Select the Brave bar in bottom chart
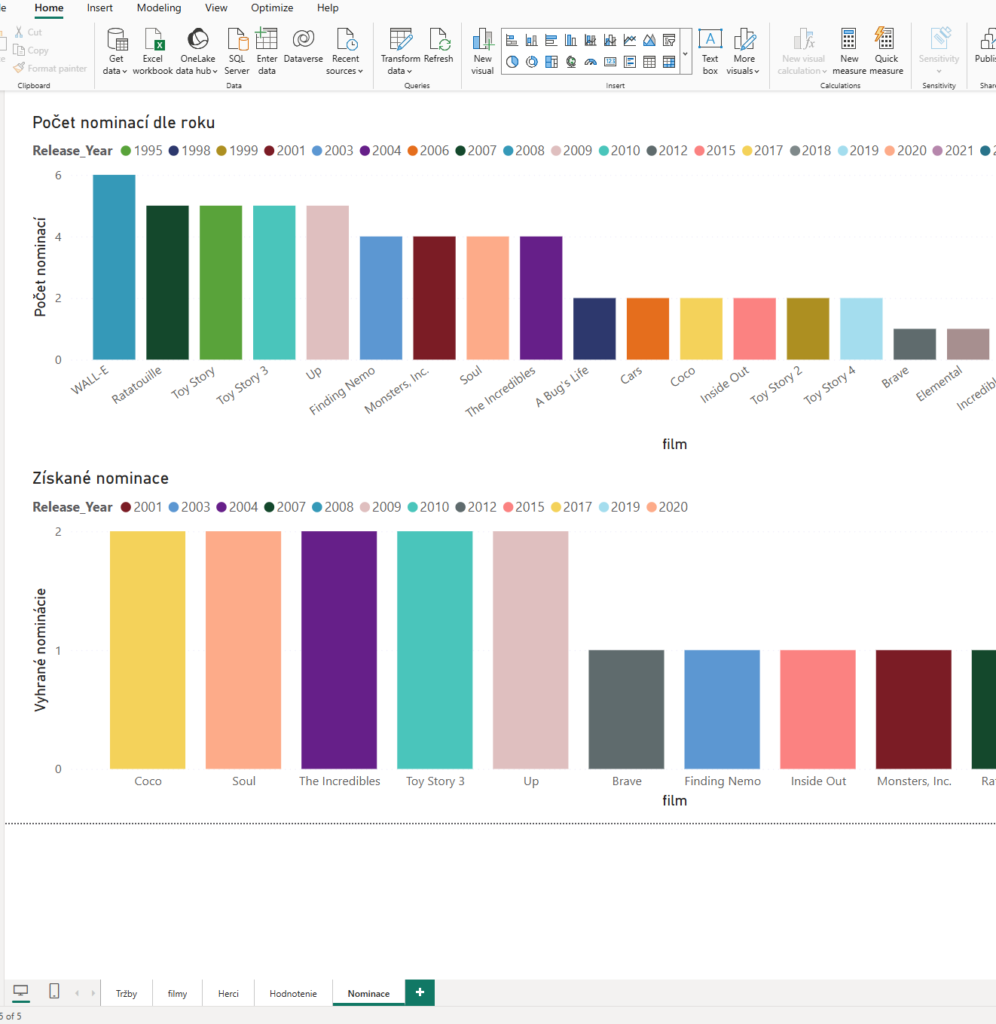The width and height of the screenshot is (996, 1024). tap(626, 709)
